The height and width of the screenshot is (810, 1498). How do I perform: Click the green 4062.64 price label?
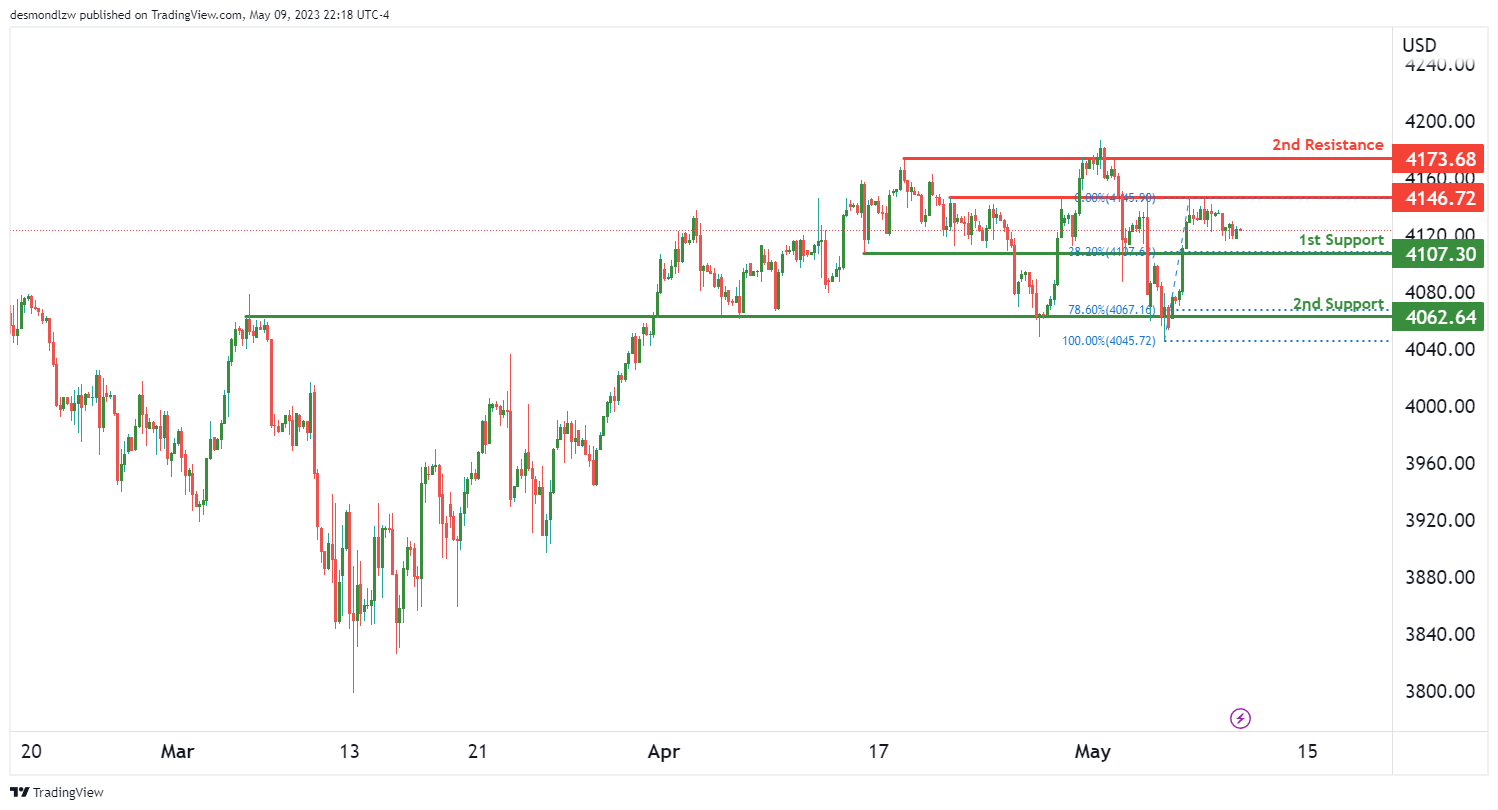coord(1440,317)
